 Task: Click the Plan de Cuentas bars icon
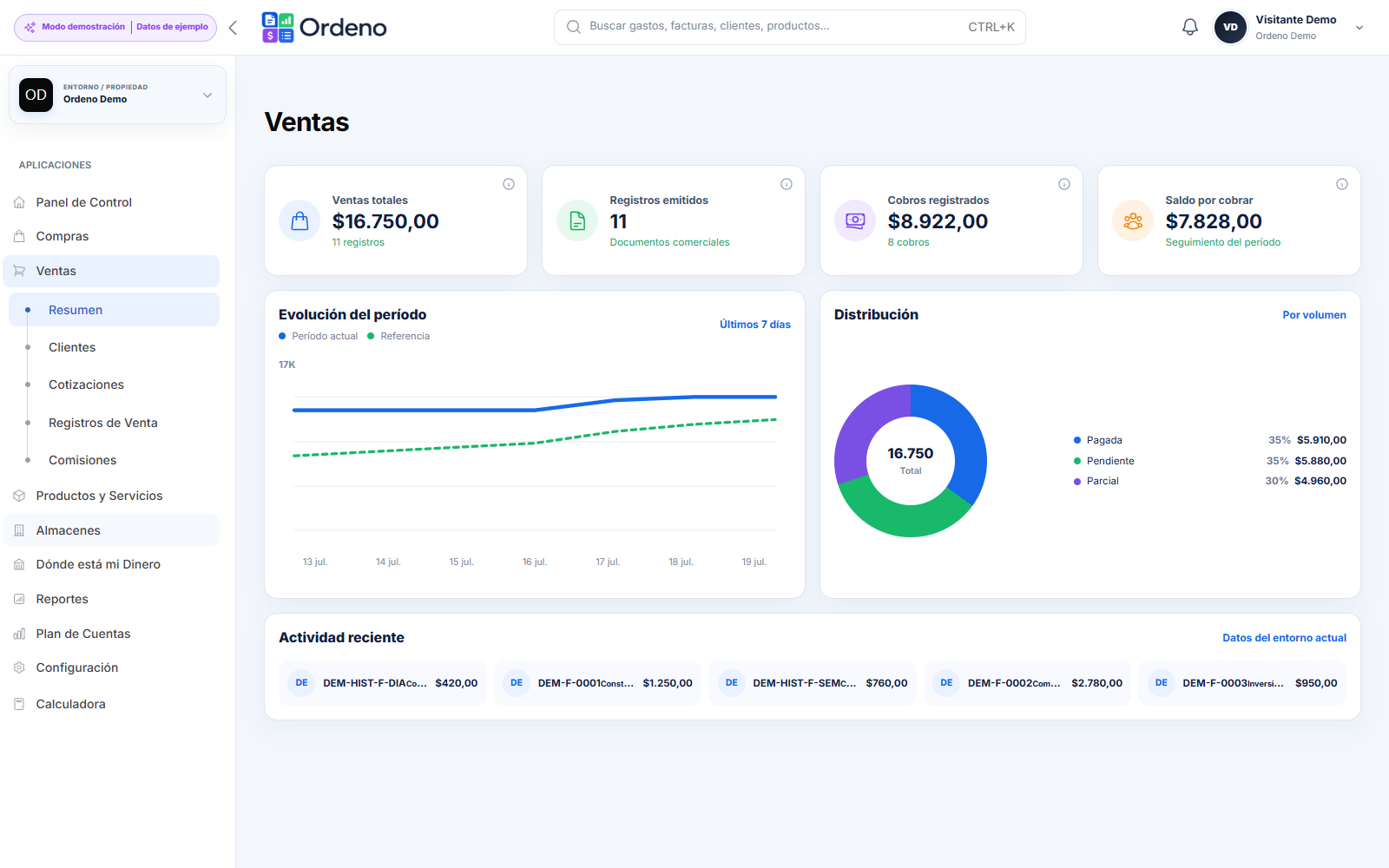tap(19, 634)
